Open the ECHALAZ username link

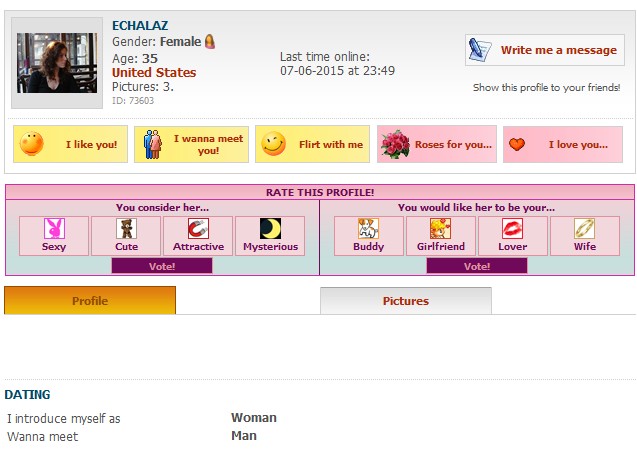pyautogui.click(x=140, y=26)
